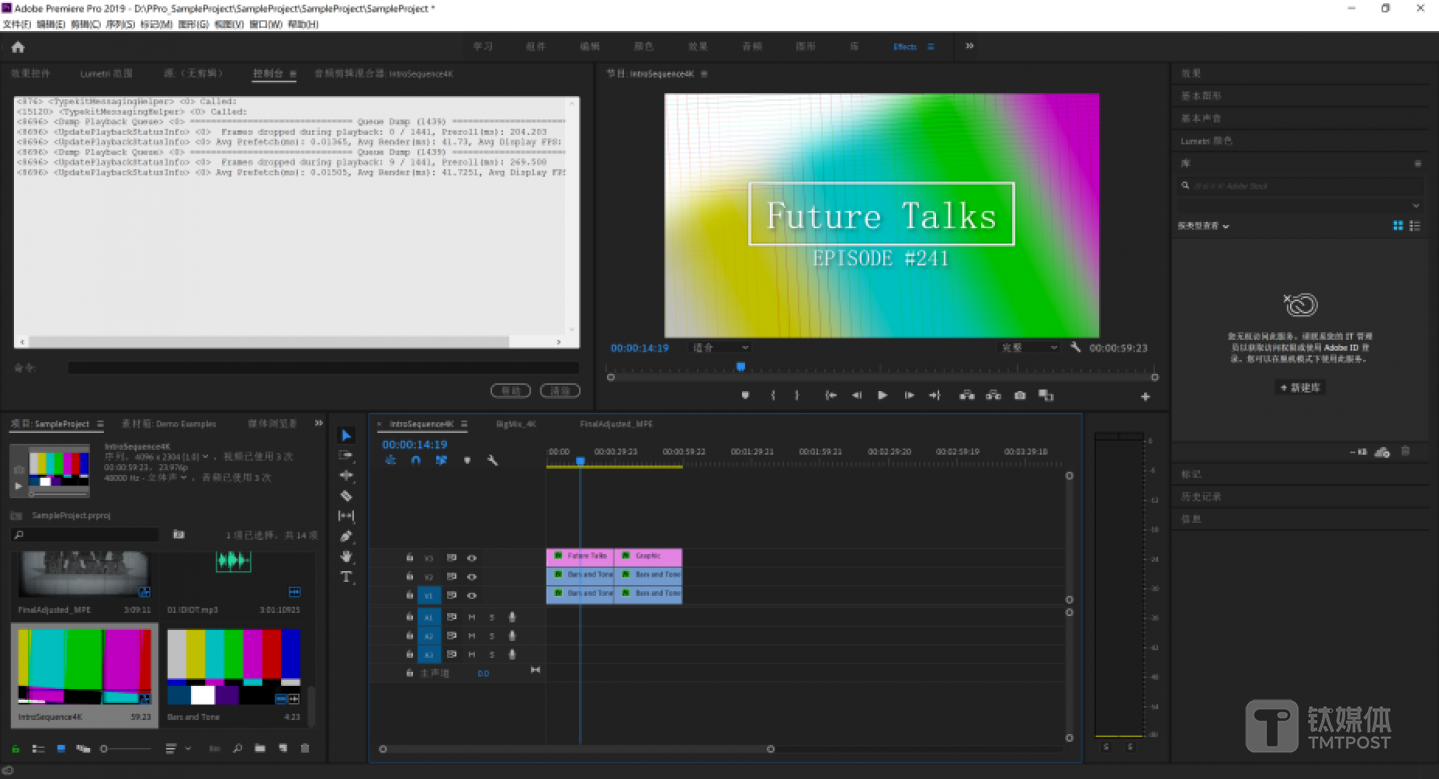Switch to FinalAdjusted_MPE sequence tab
Screen dimensions: 1439x779
(616, 424)
